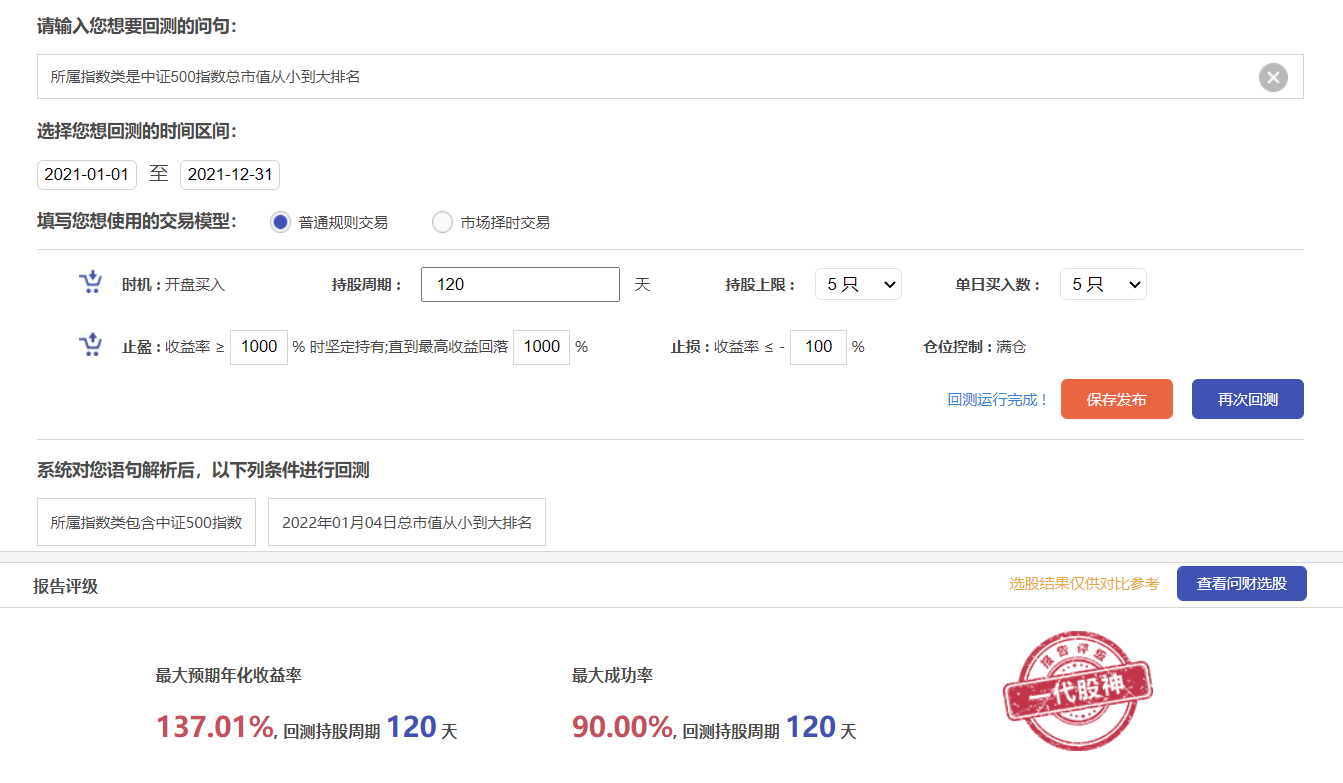Clear the backtest query text with the X icon
The image size is (1343, 783).
click(x=1272, y=77)
